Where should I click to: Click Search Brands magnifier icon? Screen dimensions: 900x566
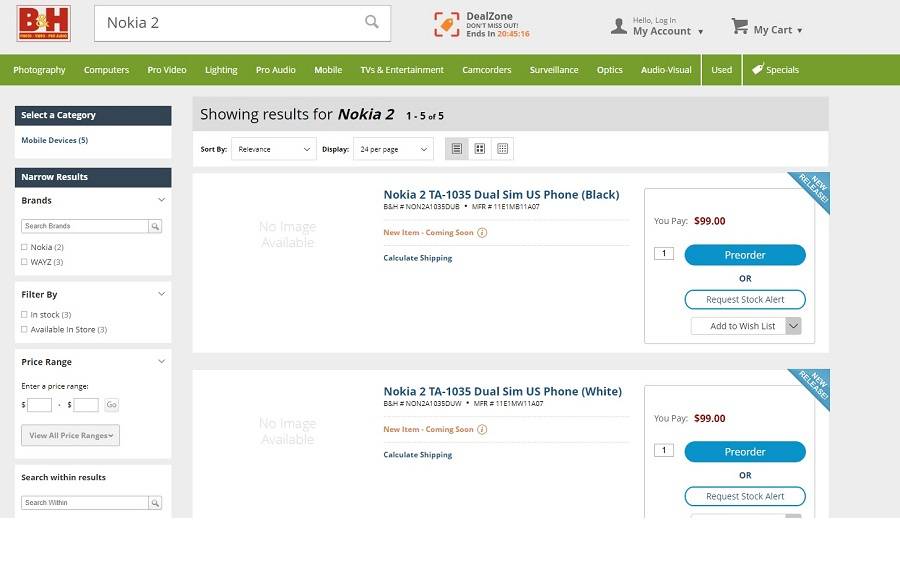click(155, 227)
